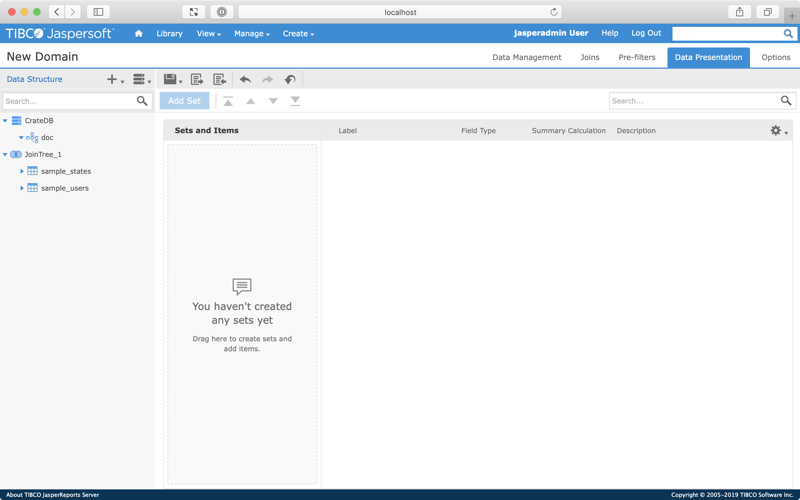Collapse the JoinTree_1 node
Image resolution: width=800 pixels, height=500 pixels.
(x=5, y=154)
